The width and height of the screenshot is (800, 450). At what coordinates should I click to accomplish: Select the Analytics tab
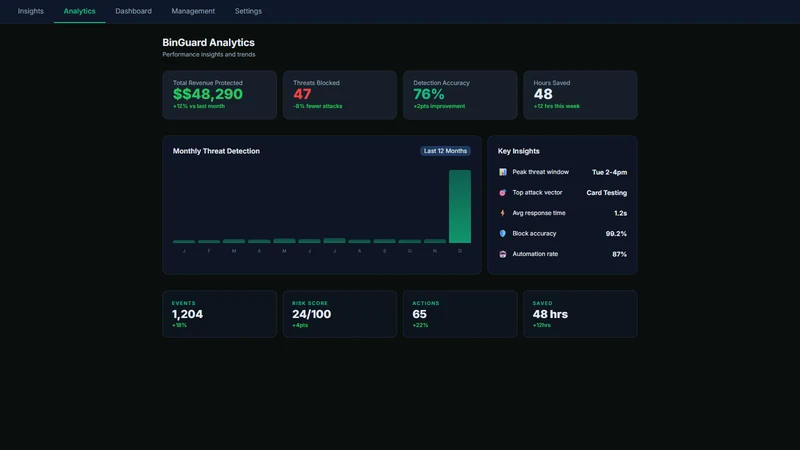click(x=80, y=11)
